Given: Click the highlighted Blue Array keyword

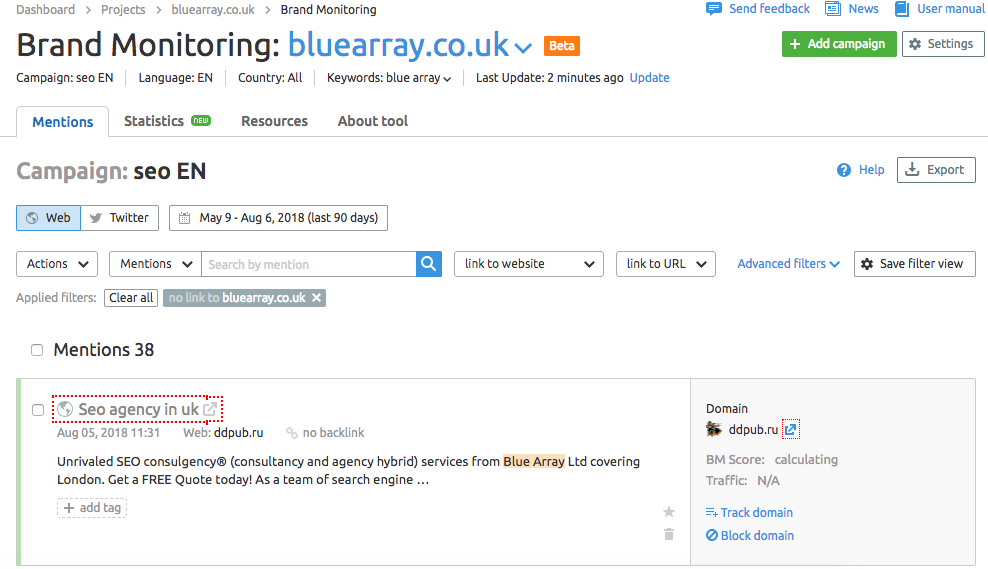Looking at the screenshot, I should pos(534,462).
